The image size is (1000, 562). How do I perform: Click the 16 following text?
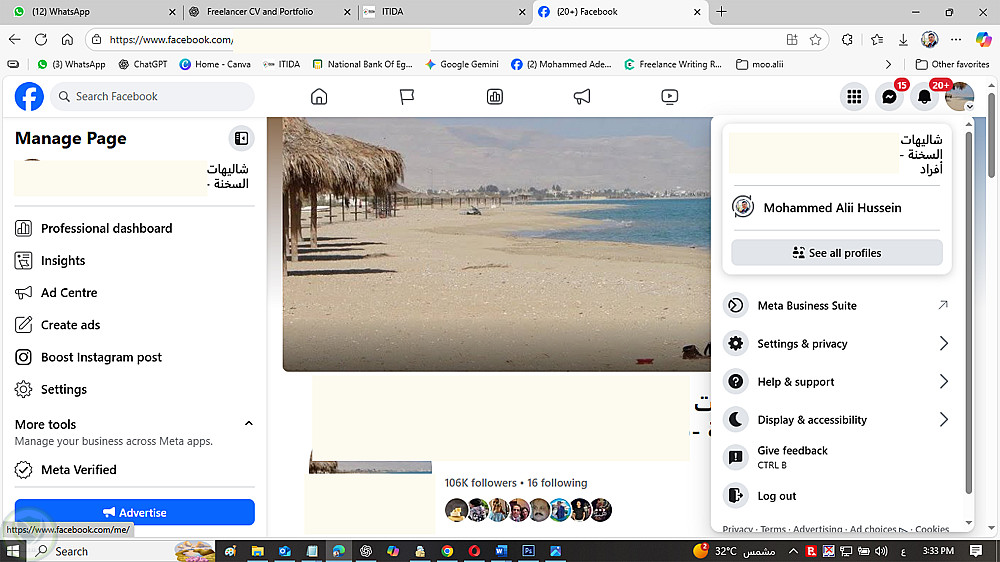click(x=557, y=483)
